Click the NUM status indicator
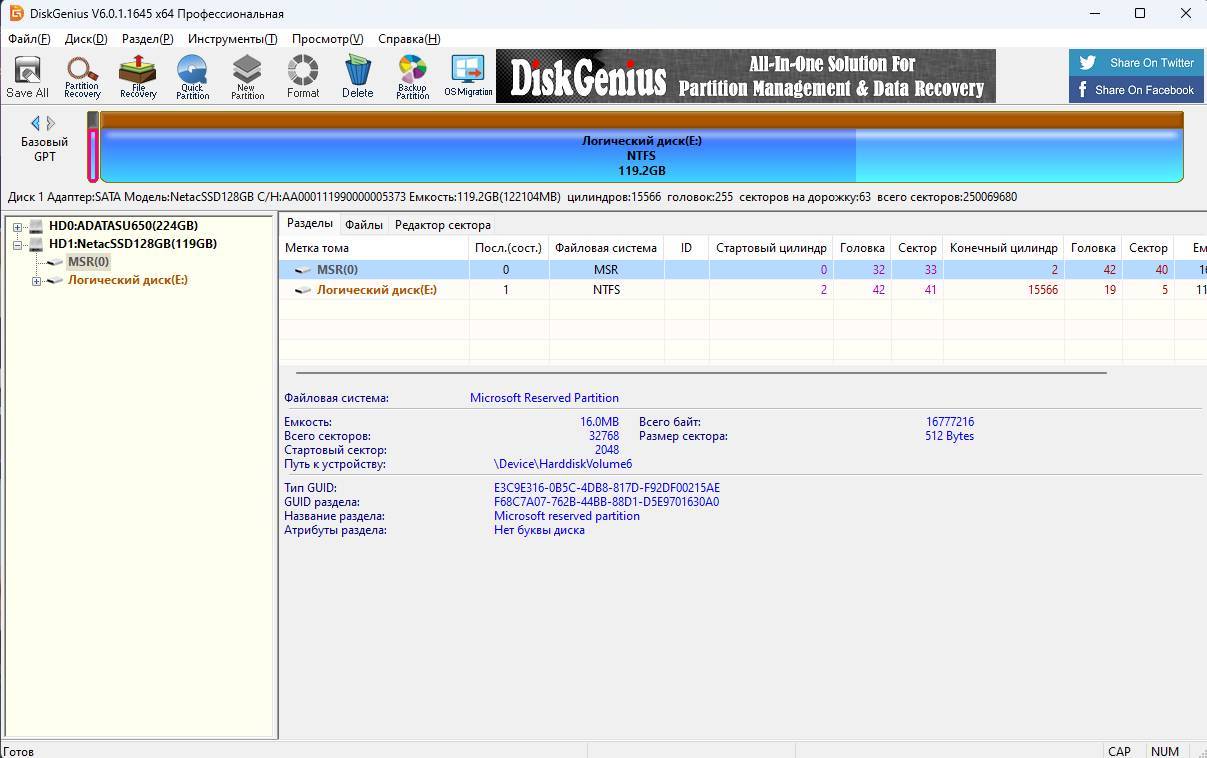Screen dimensions: 1207x758 tap(1165, 751)
